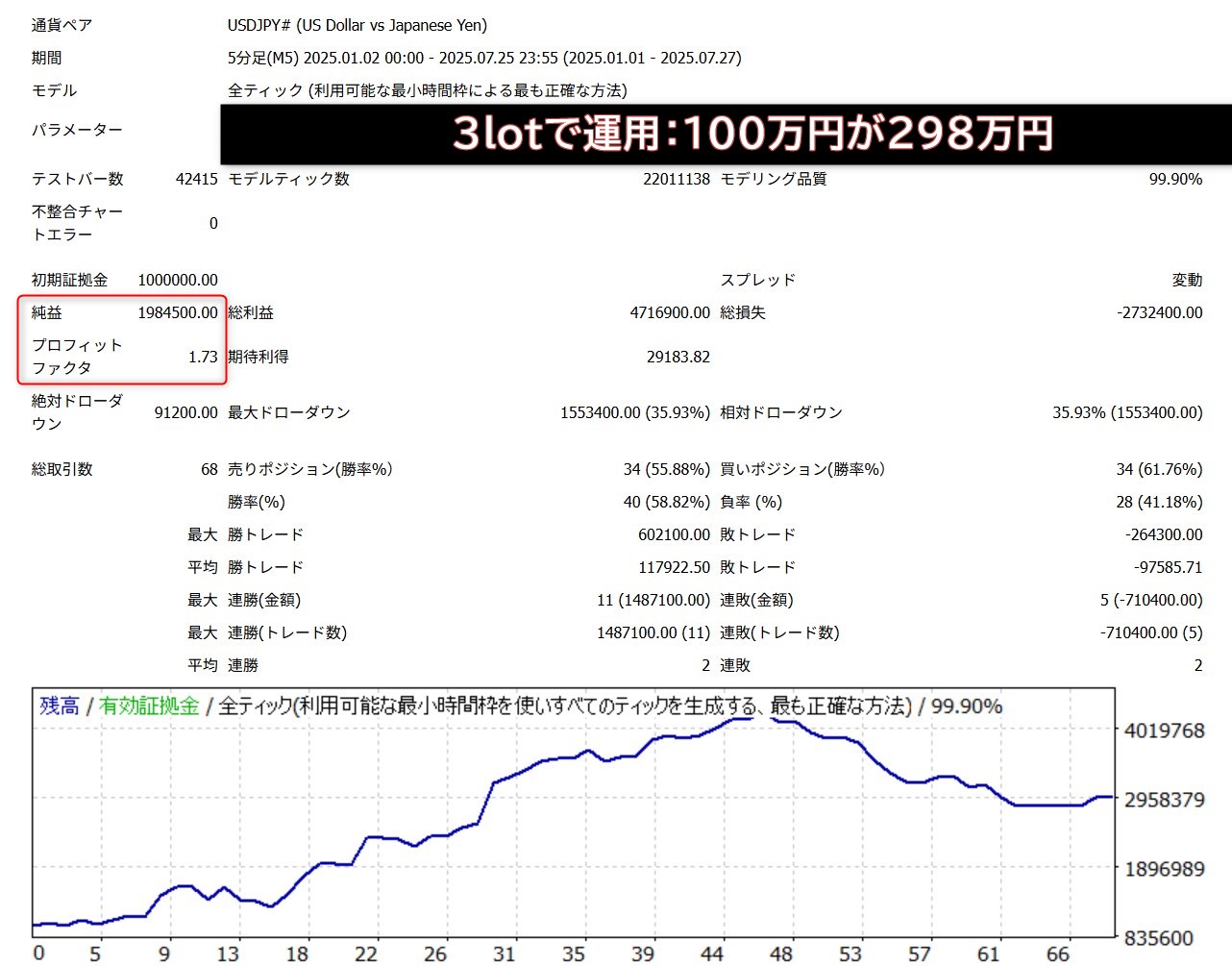Screen dimensions: 1232x966
Task: Select the currency pair value USDJPY# (US Dollar vs Japanese Yen)
Action: coord(357,25)
